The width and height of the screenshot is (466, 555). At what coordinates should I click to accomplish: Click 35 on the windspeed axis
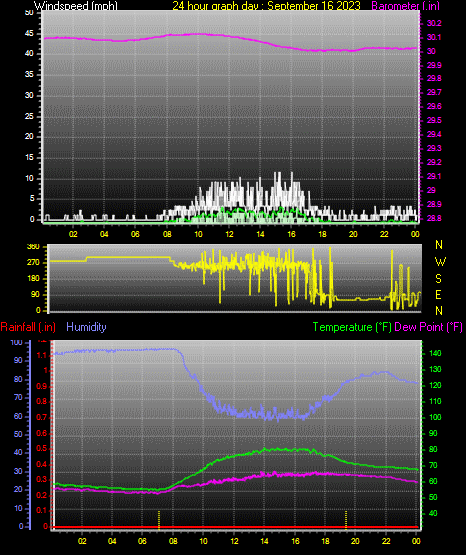coord(29,75)
